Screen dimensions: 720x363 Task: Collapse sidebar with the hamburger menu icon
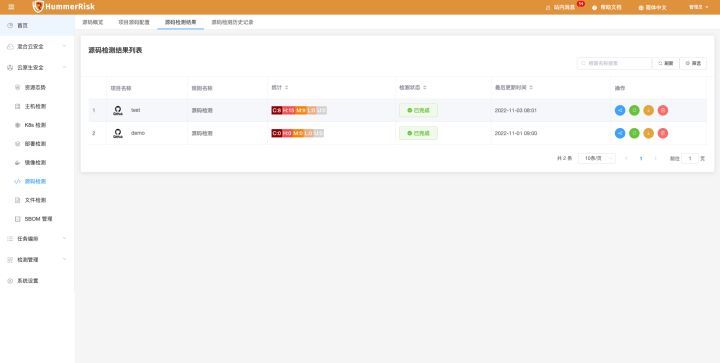[x=11, y=7]
